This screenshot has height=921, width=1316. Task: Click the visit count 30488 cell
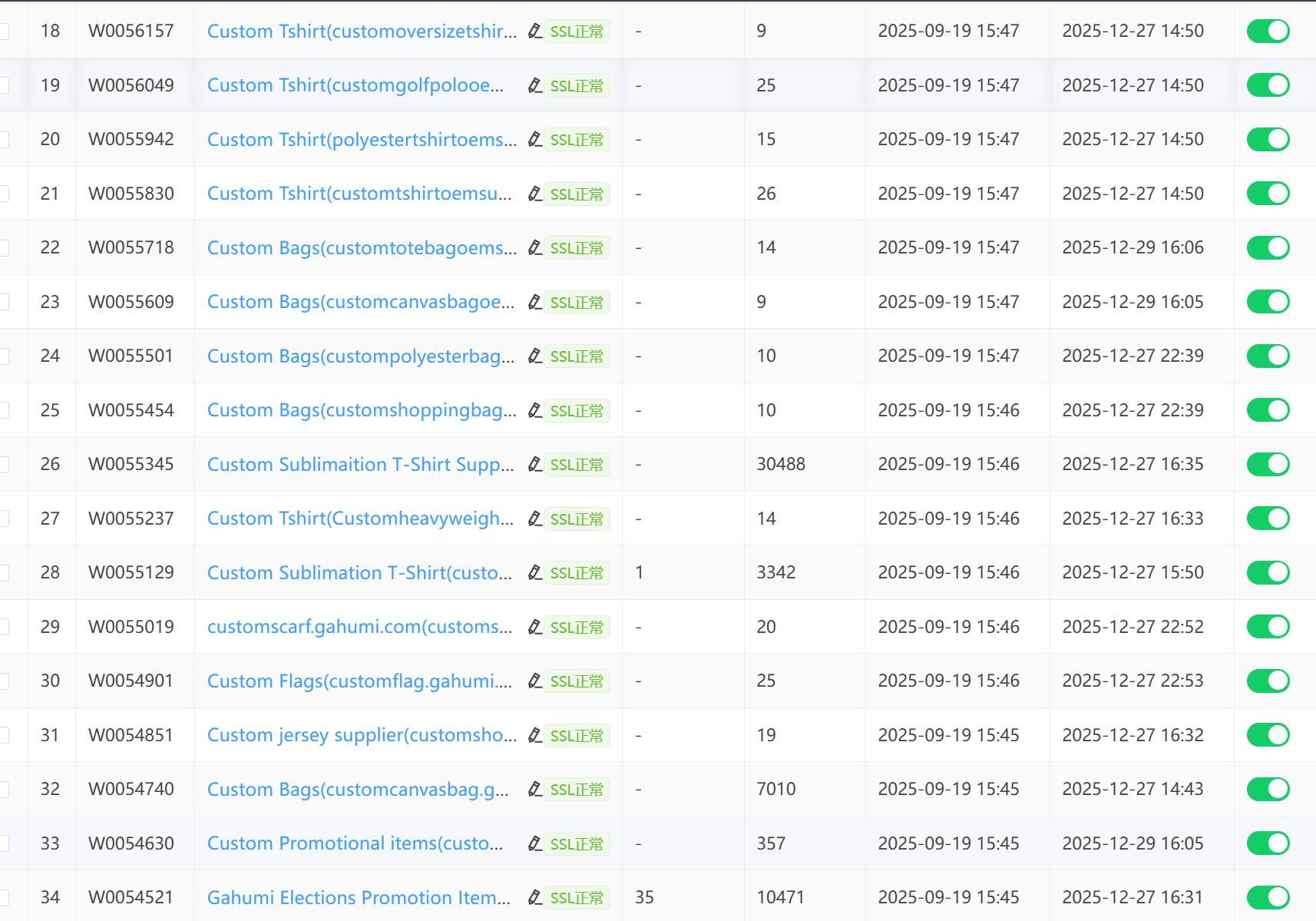tap(781, 464)
